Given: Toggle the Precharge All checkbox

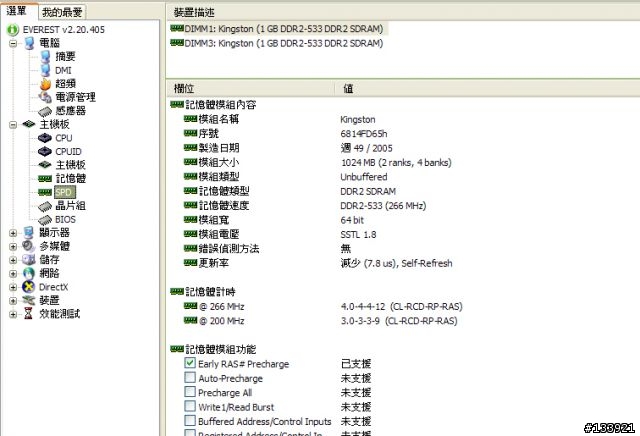Looking at the screenshot, I should coord(190,392).
